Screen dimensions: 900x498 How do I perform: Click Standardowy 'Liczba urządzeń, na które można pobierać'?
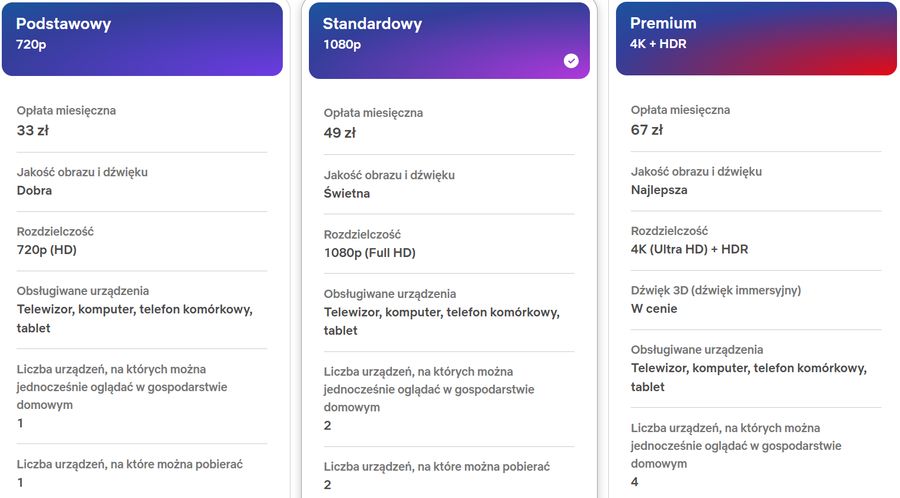point(437,466)
